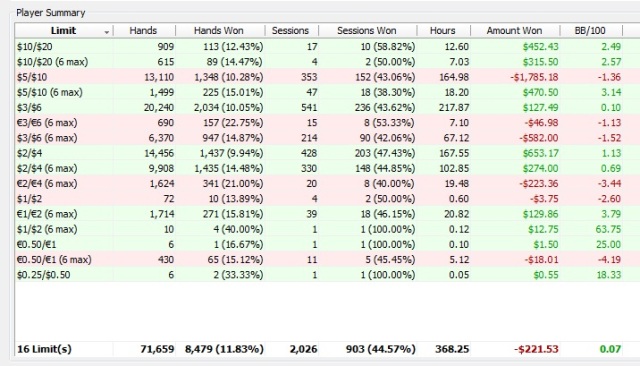Viewport: 640px width, 366px height.
Task: Click the 13,110 hands cell
Action: click(159, 77)
